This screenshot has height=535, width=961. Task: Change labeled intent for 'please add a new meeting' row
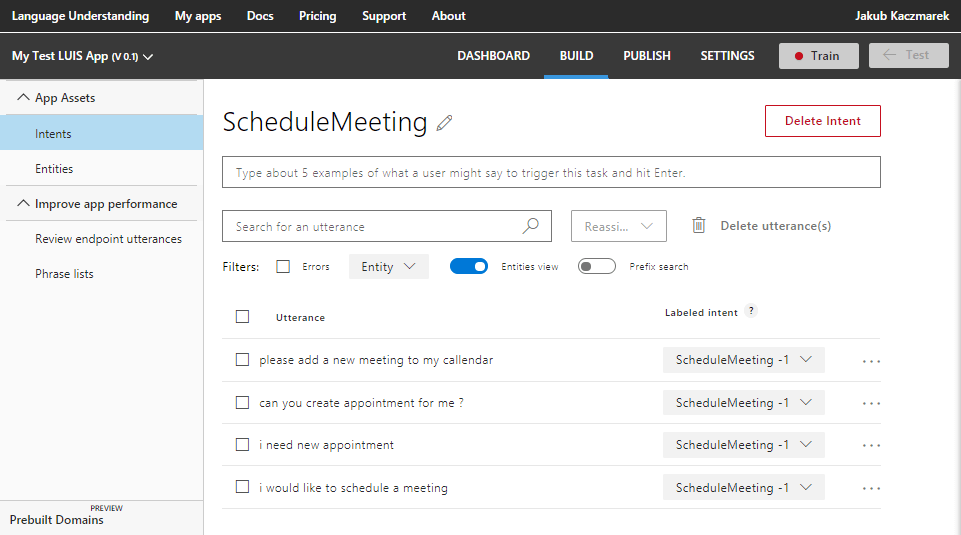click(x=743, y=360)
